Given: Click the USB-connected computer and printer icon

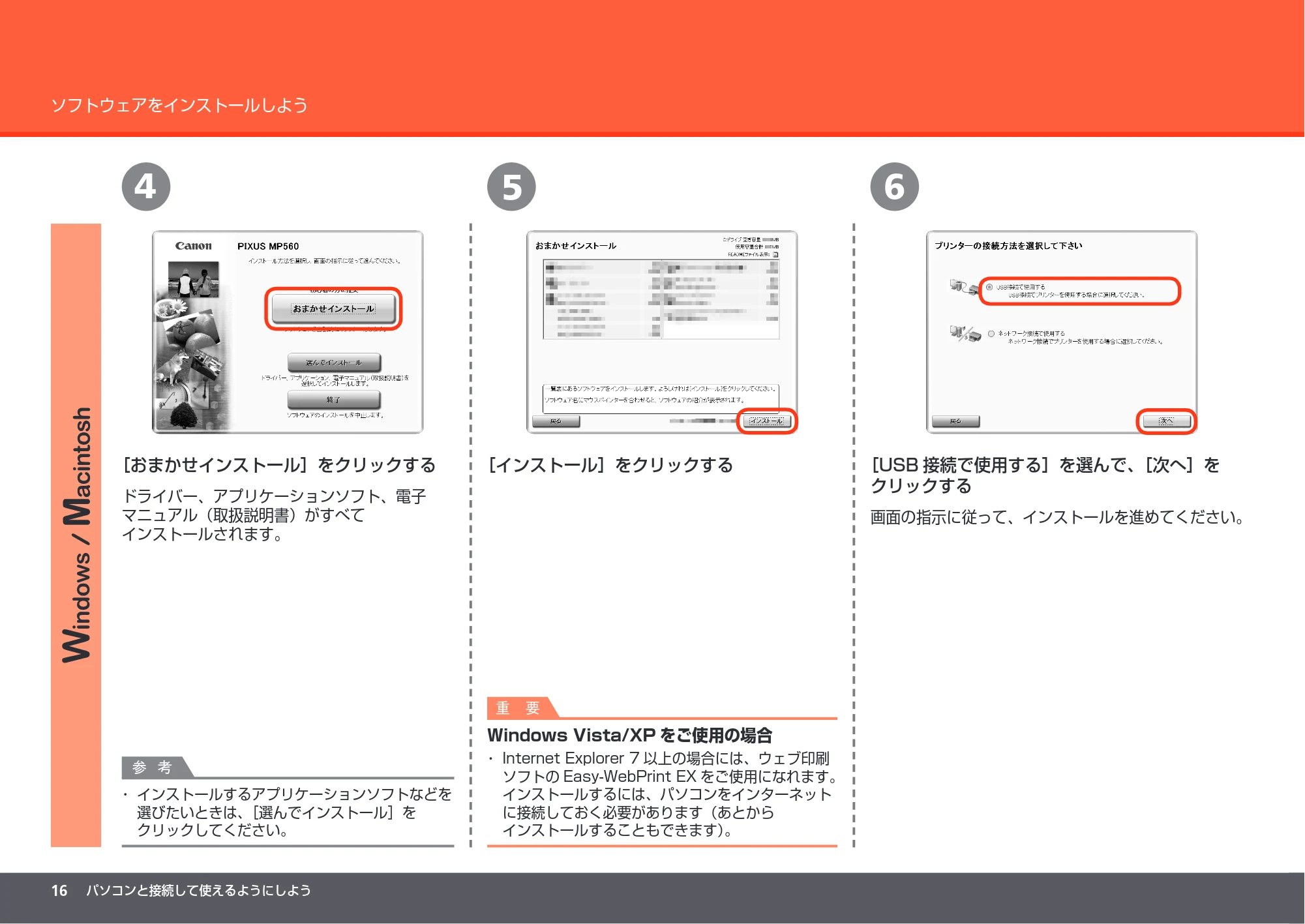Looking at the screenshot, I should [963, 287].
